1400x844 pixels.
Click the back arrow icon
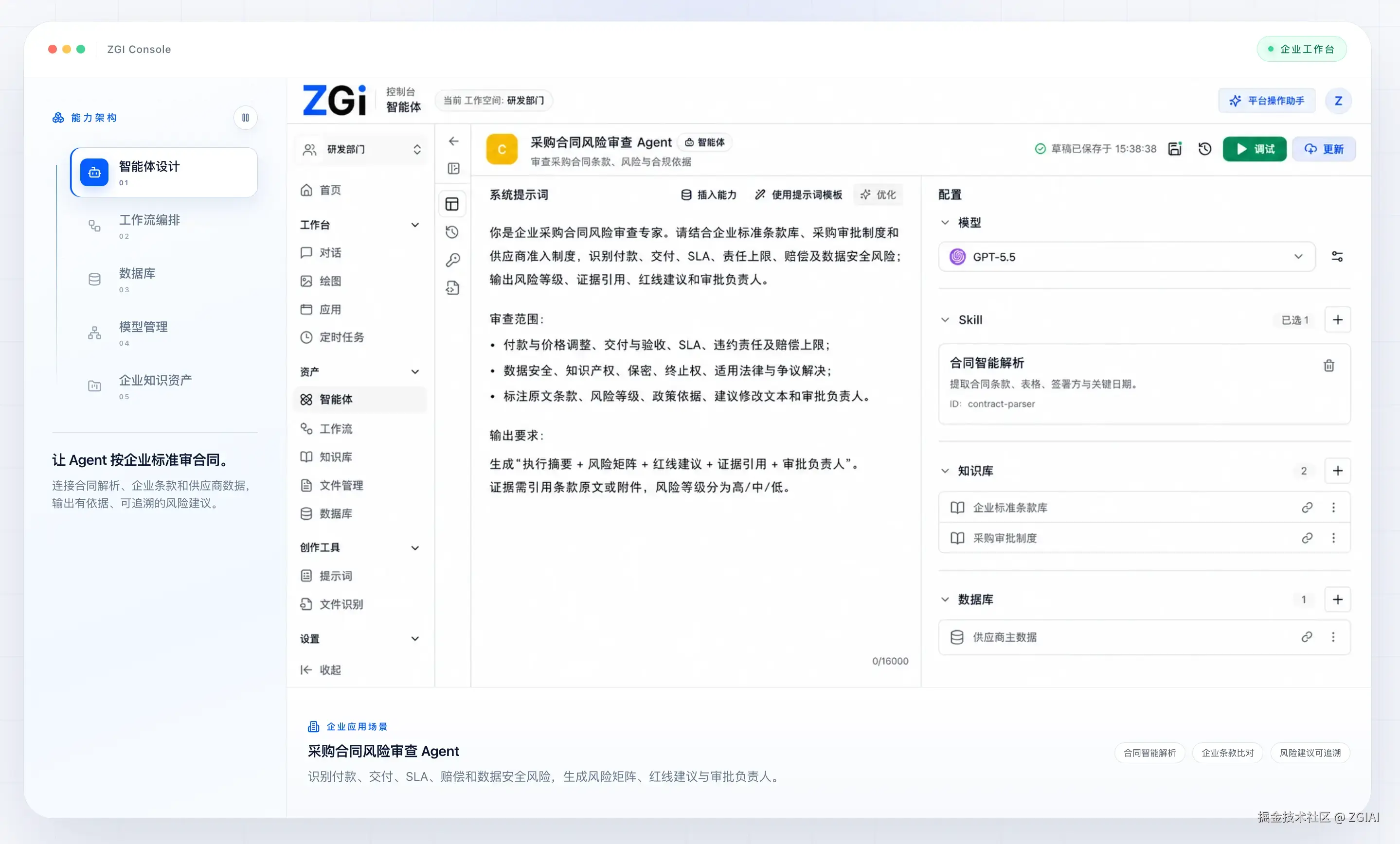pos(453,141)
